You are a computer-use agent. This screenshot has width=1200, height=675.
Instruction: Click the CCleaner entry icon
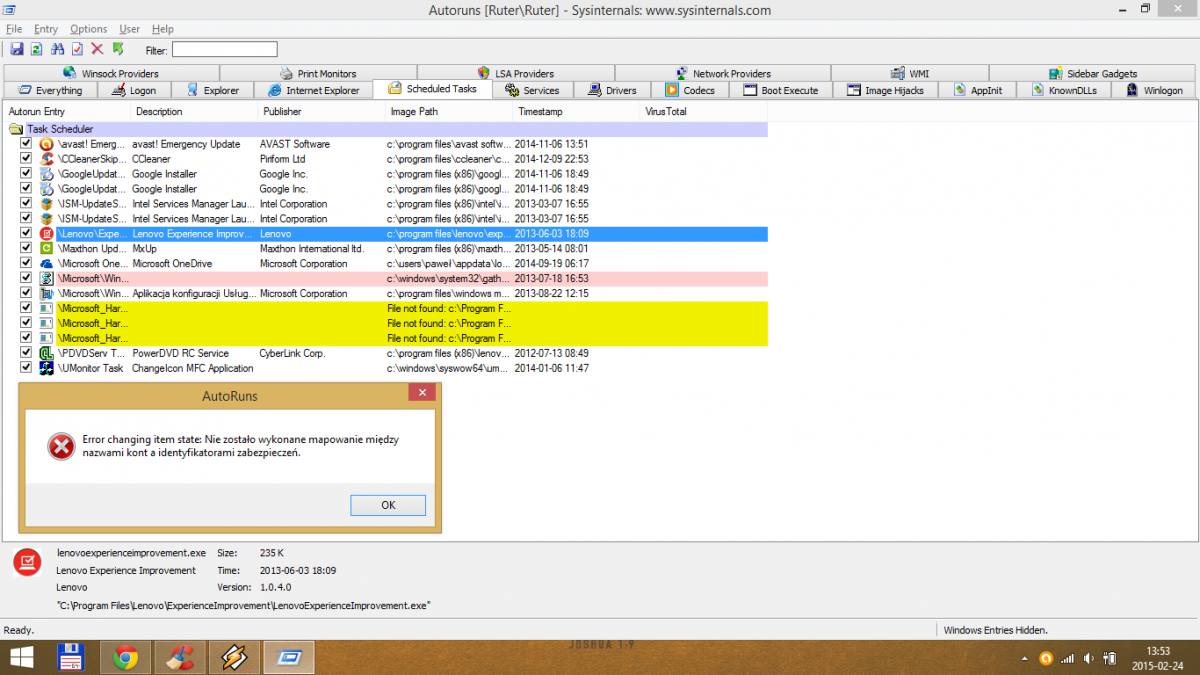(46, 159)
